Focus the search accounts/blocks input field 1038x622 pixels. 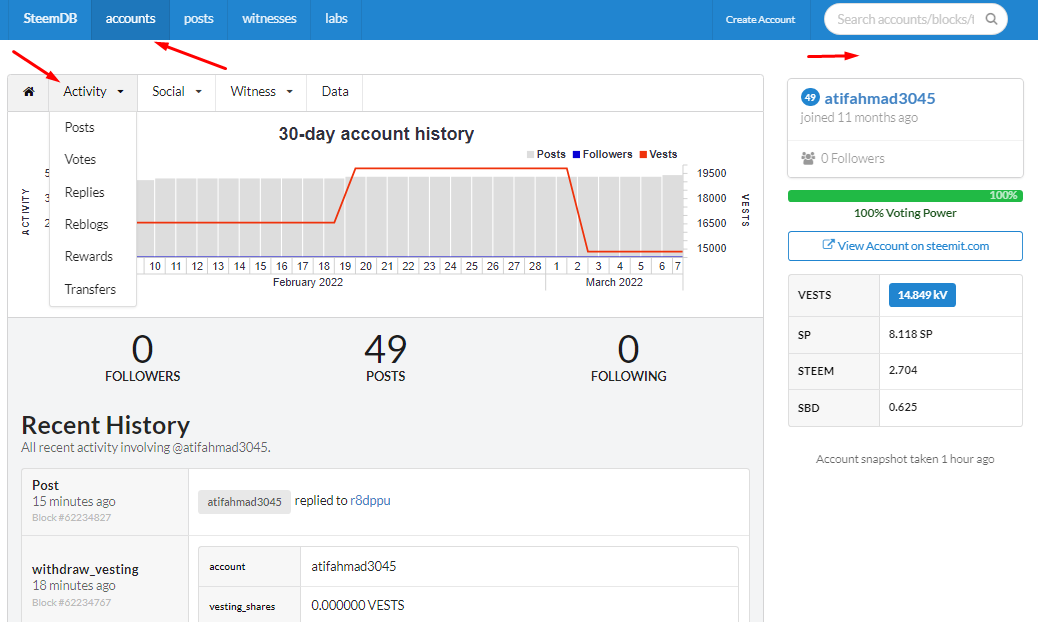[x=906, y=19]
